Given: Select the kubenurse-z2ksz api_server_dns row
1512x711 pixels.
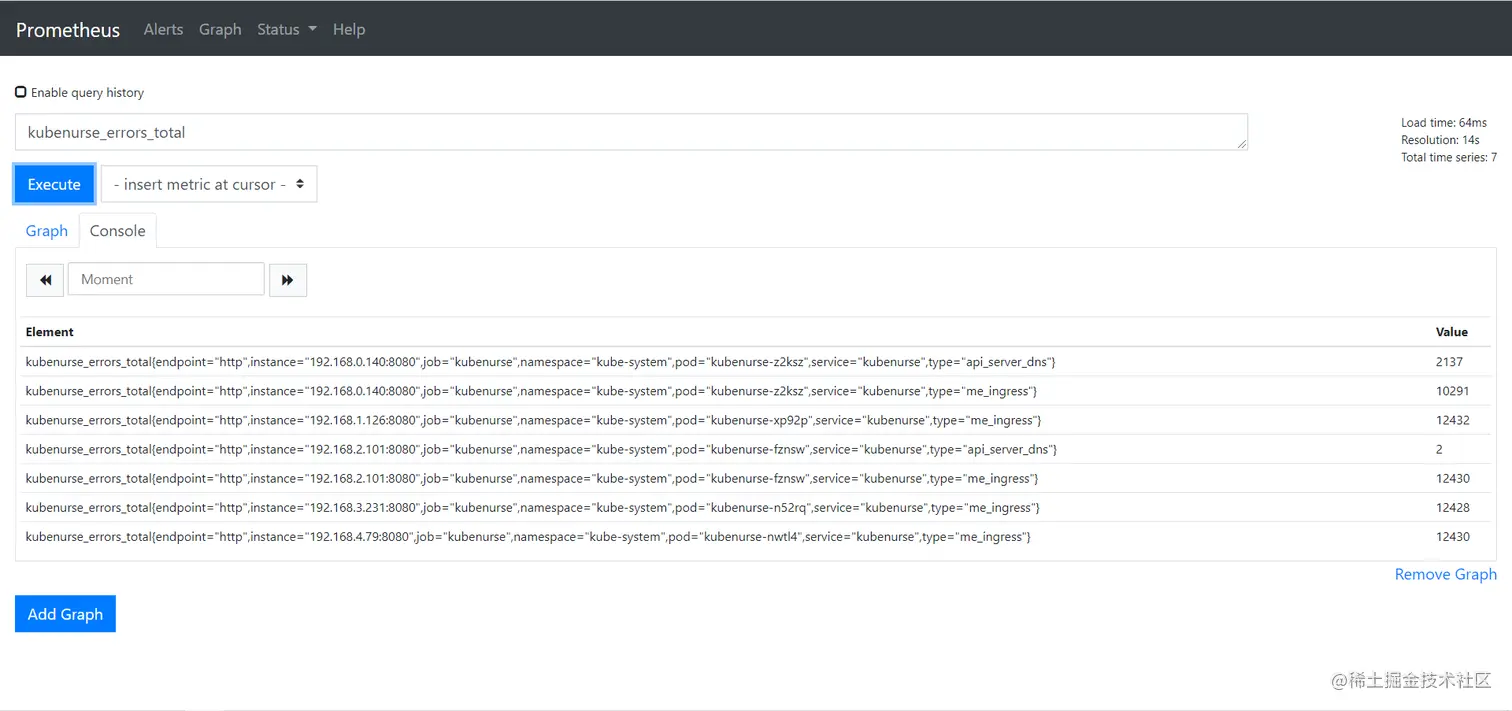Looking at the screenshot, I should [x=756, y=362].
